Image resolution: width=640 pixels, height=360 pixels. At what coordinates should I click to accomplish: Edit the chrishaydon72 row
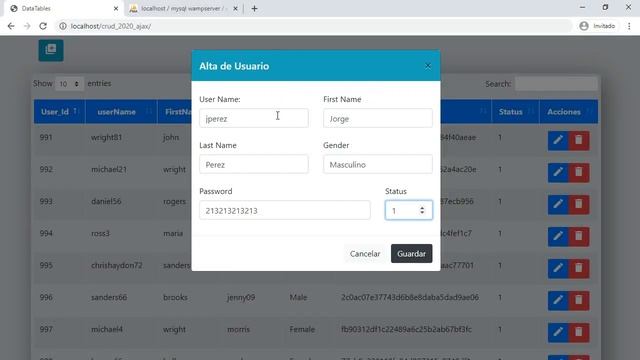point(558,268)
